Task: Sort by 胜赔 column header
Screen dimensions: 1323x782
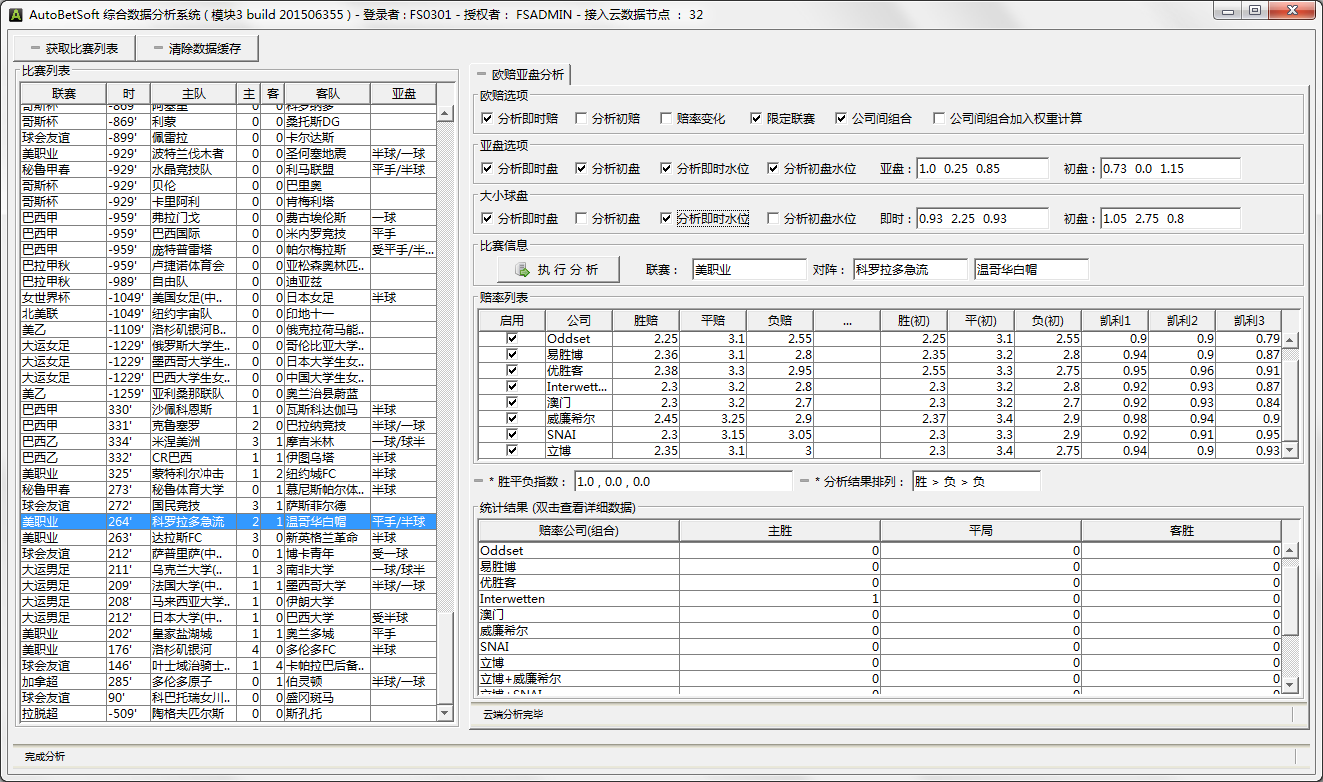Action: (x=646, y=320)
